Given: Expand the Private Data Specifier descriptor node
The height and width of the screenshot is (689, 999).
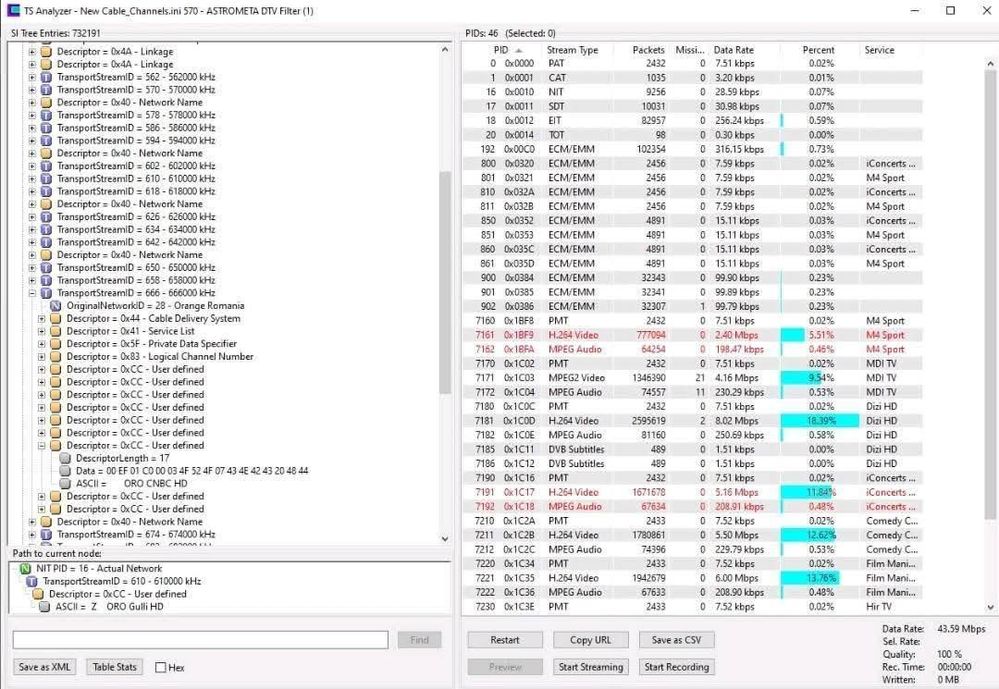Looking at the screenshot, I should (x=42, y=344).
